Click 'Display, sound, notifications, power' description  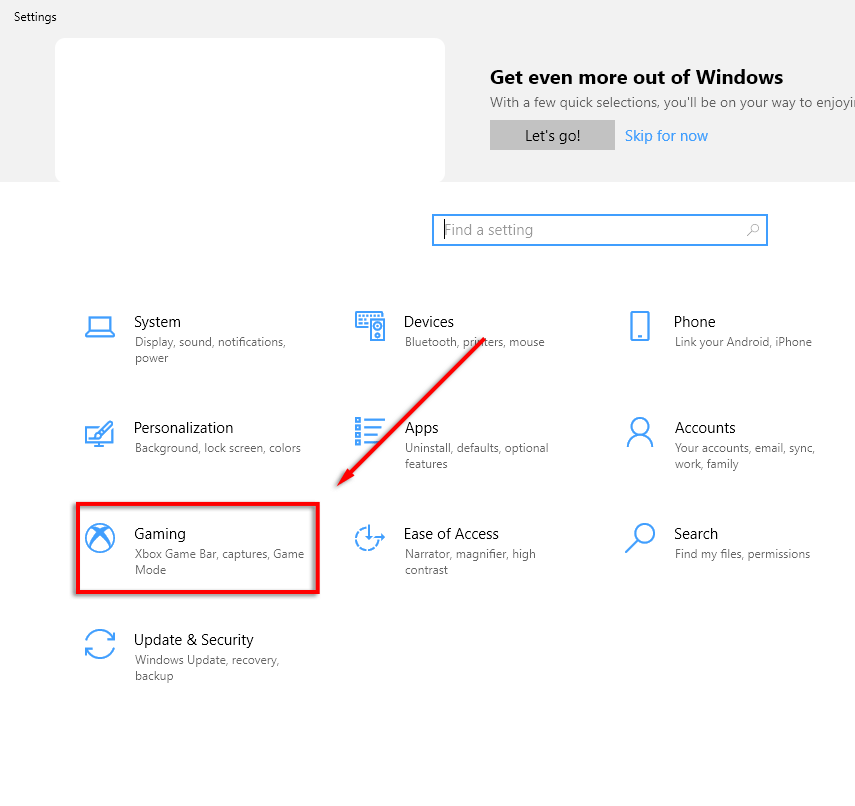tap(210, 350)
